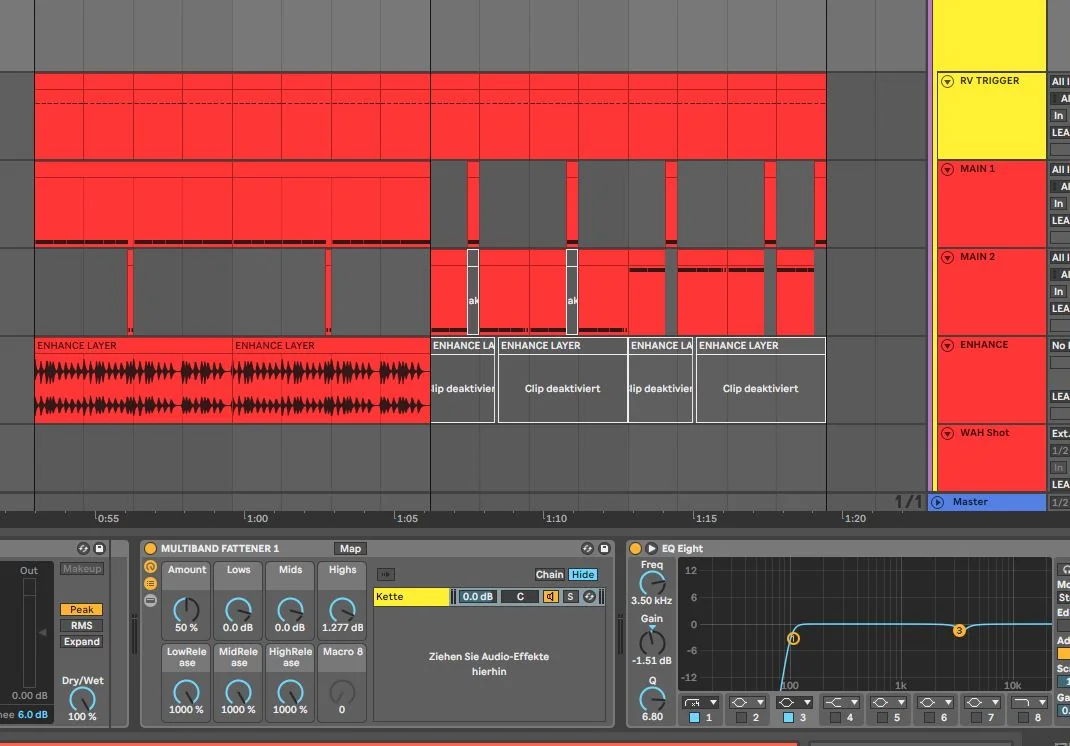
Task: Fold the MAIN 1 track
Action: [x=947, y=169]
